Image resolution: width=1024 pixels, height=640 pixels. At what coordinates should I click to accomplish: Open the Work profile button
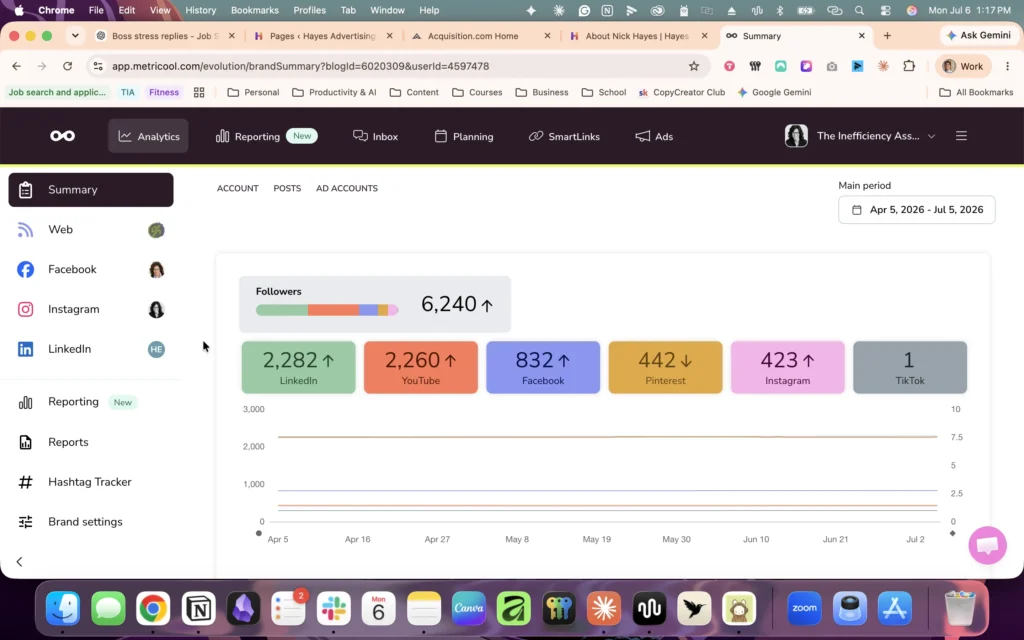(x=963, y=66)
